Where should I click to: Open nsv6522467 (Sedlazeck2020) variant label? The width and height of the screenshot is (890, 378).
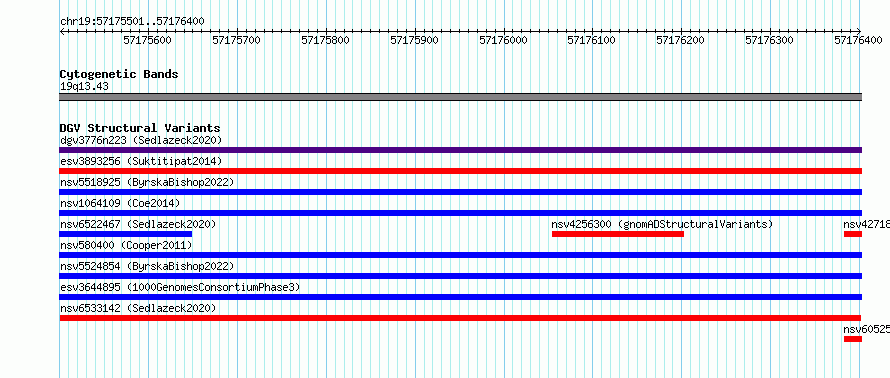point(138,224)
